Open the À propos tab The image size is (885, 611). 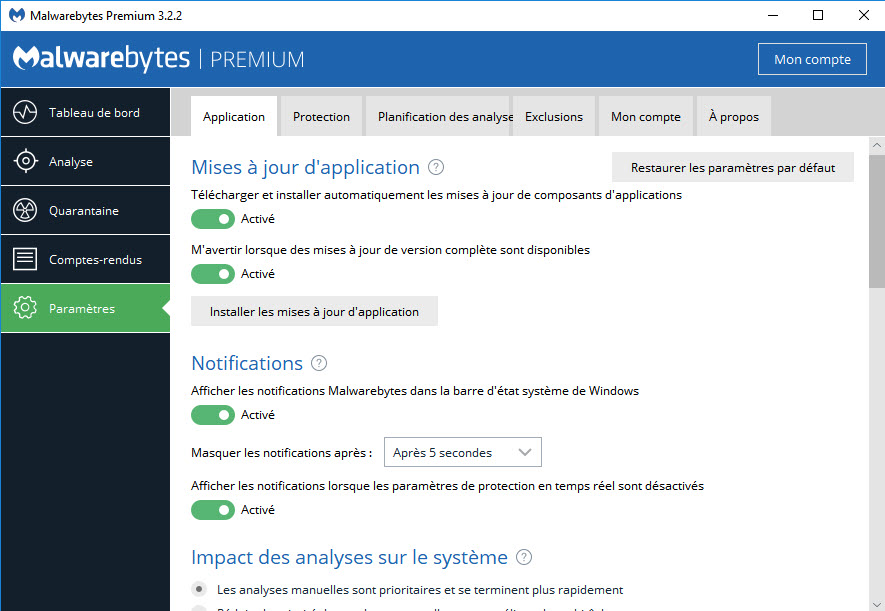734,116
